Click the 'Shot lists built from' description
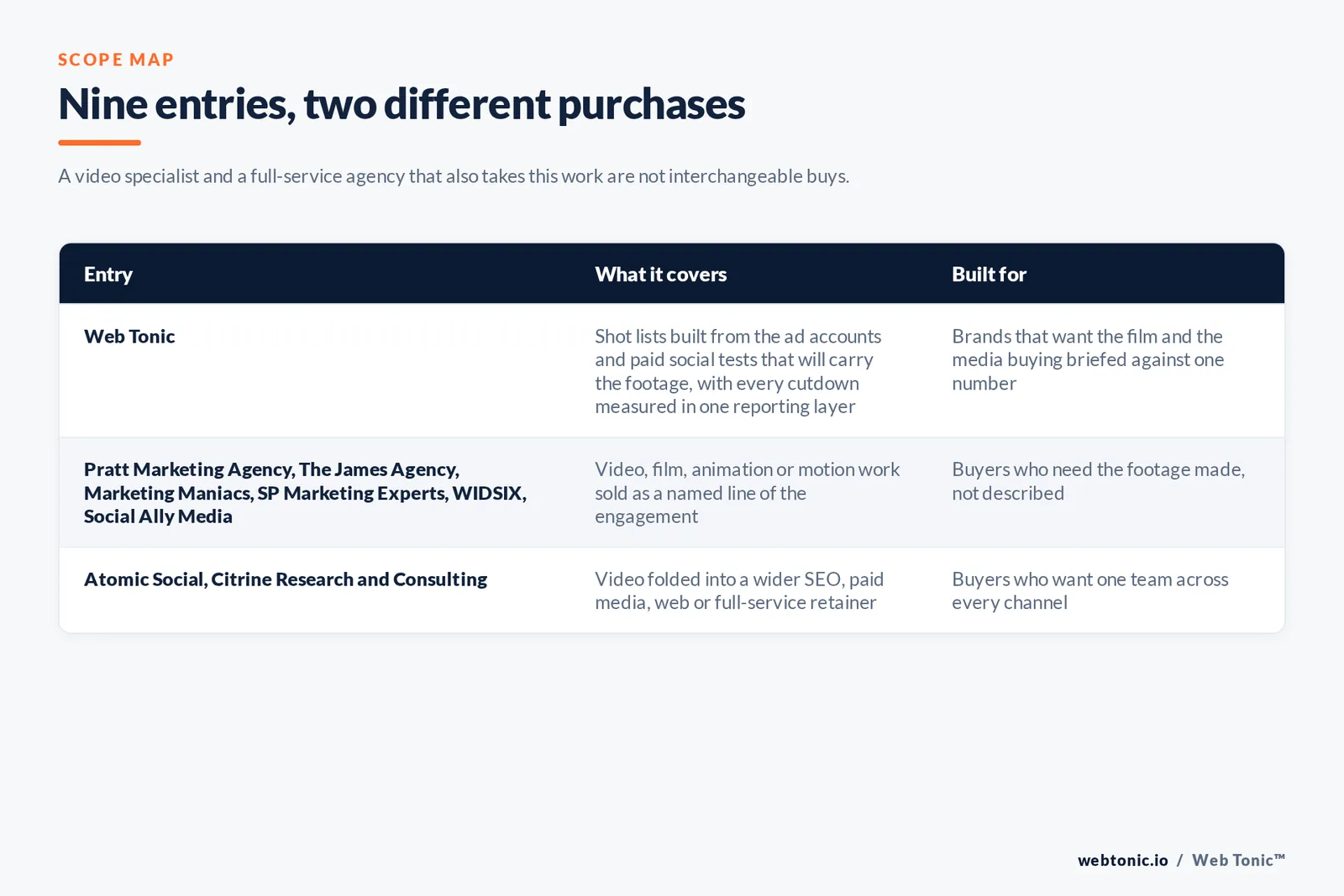The image size is (1344, 896). click(738, 371)
